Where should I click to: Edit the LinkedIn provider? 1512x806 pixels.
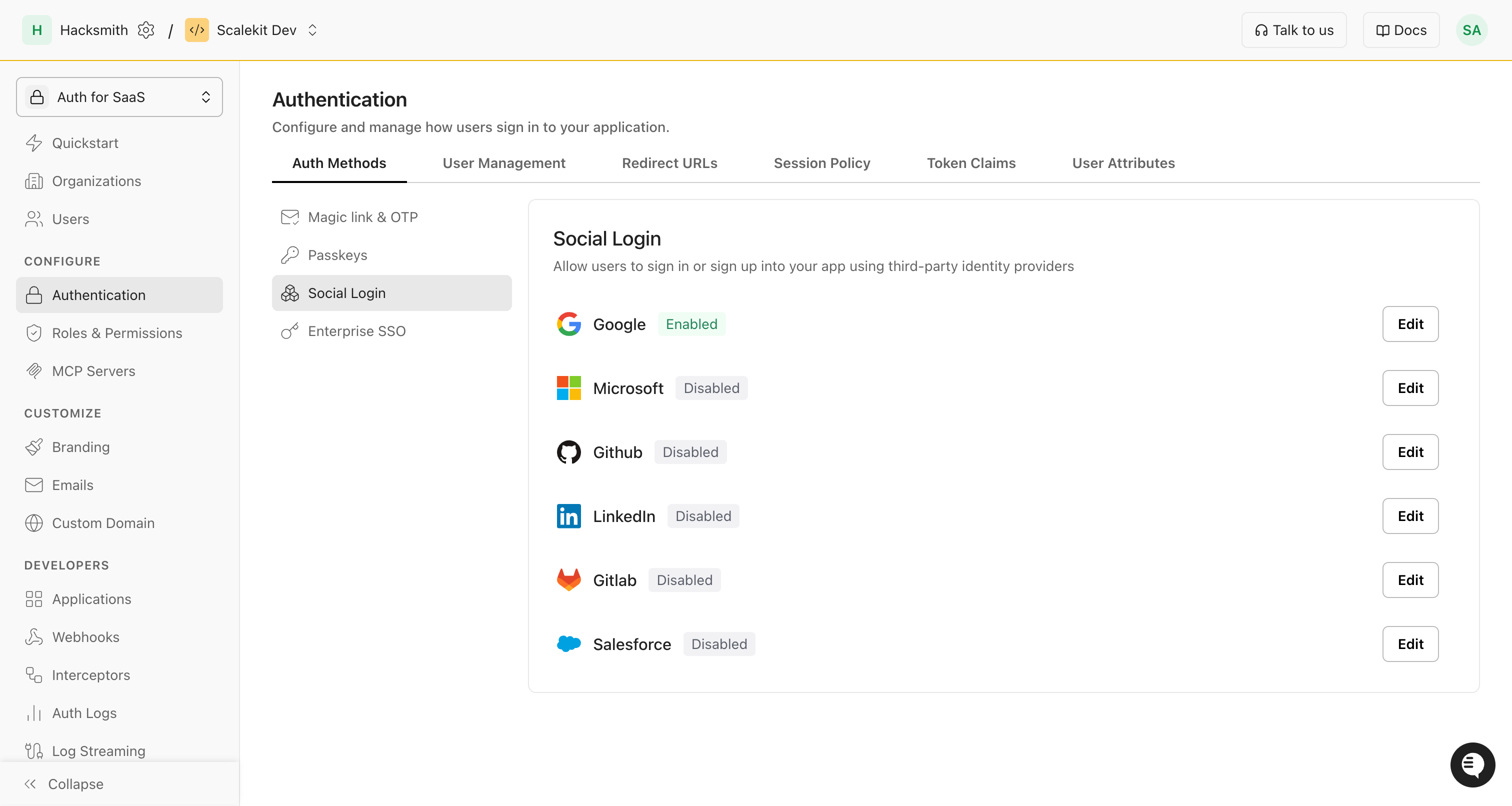pyautogui.click(x=1410, y=516)
